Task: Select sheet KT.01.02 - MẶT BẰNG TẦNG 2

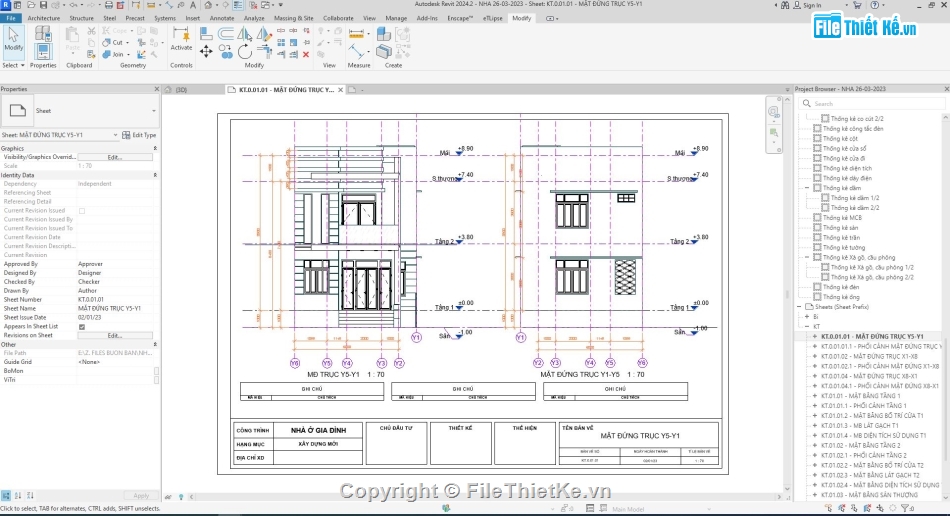Action: point(860,446)
